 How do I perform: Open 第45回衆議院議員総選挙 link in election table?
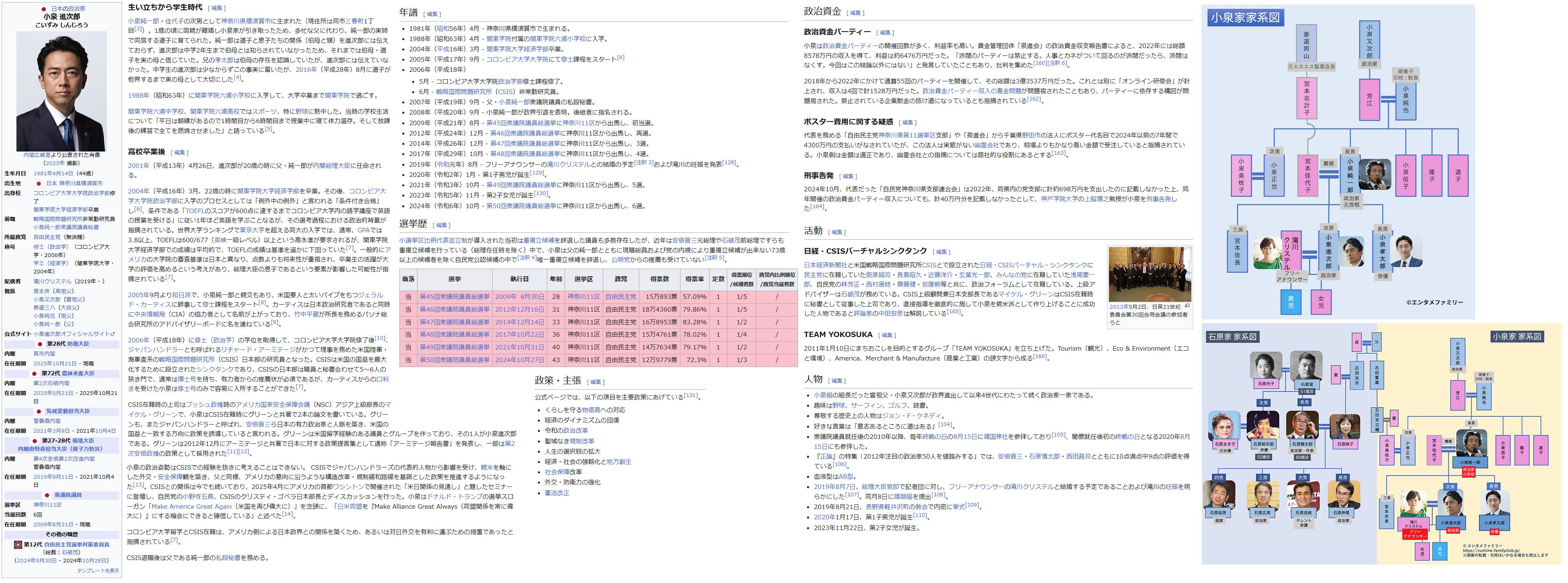(454, 297)
